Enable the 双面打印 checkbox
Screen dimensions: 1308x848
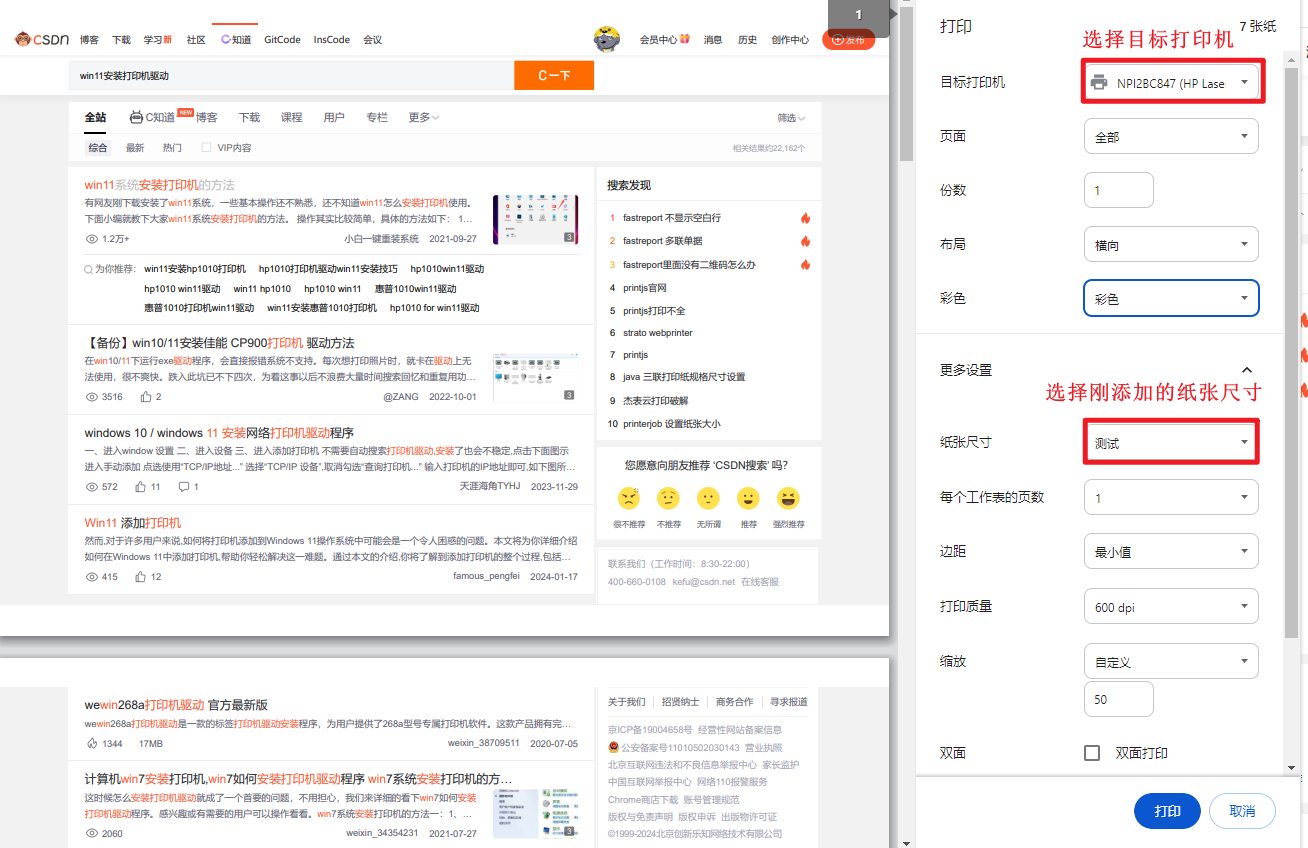point(1092,753)
